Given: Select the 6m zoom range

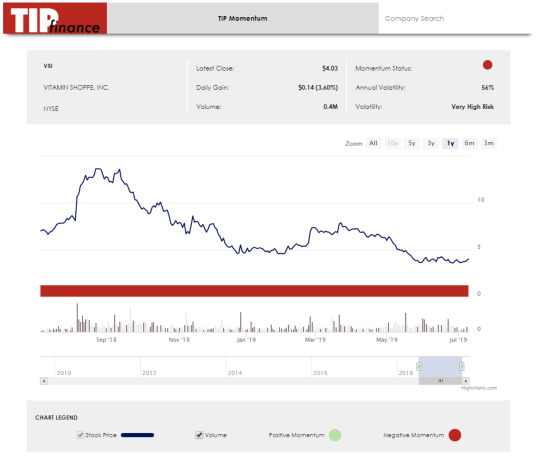Looking at the screenshot, I should click(469, 143).
